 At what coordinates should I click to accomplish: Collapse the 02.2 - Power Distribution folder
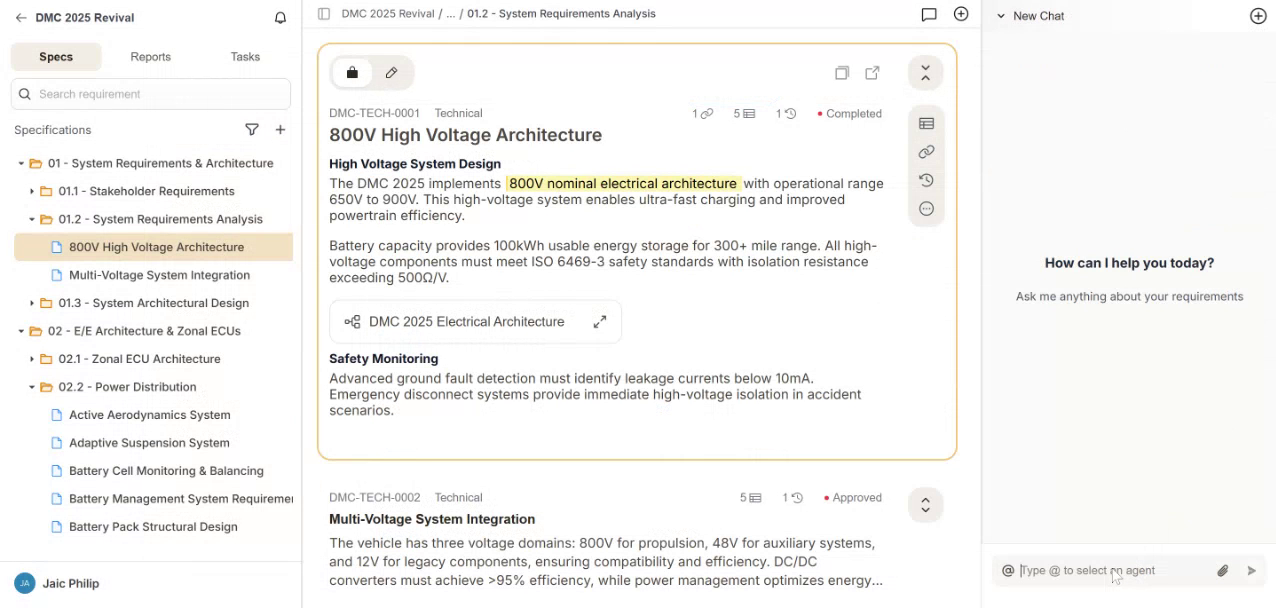pos(32,387)
